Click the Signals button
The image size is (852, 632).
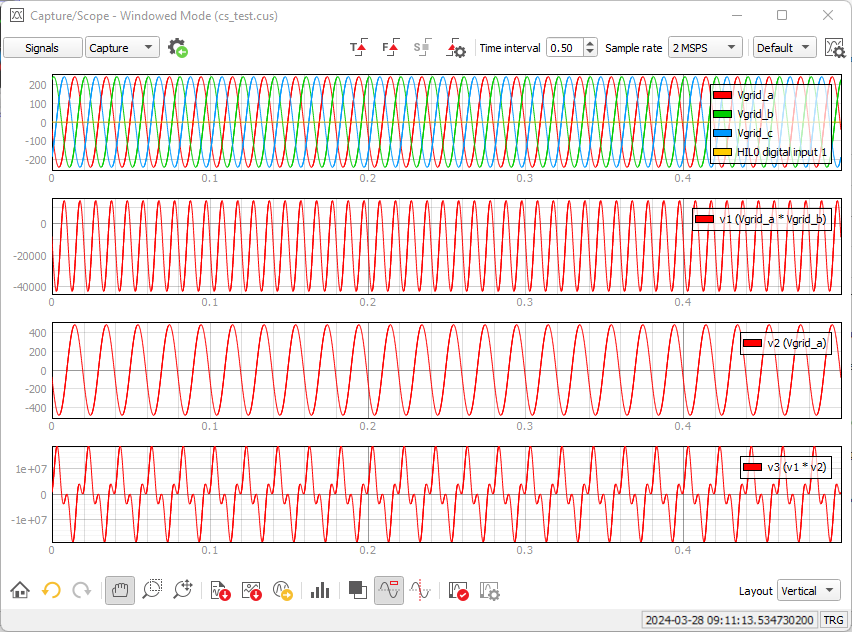(x=42, y=48)
